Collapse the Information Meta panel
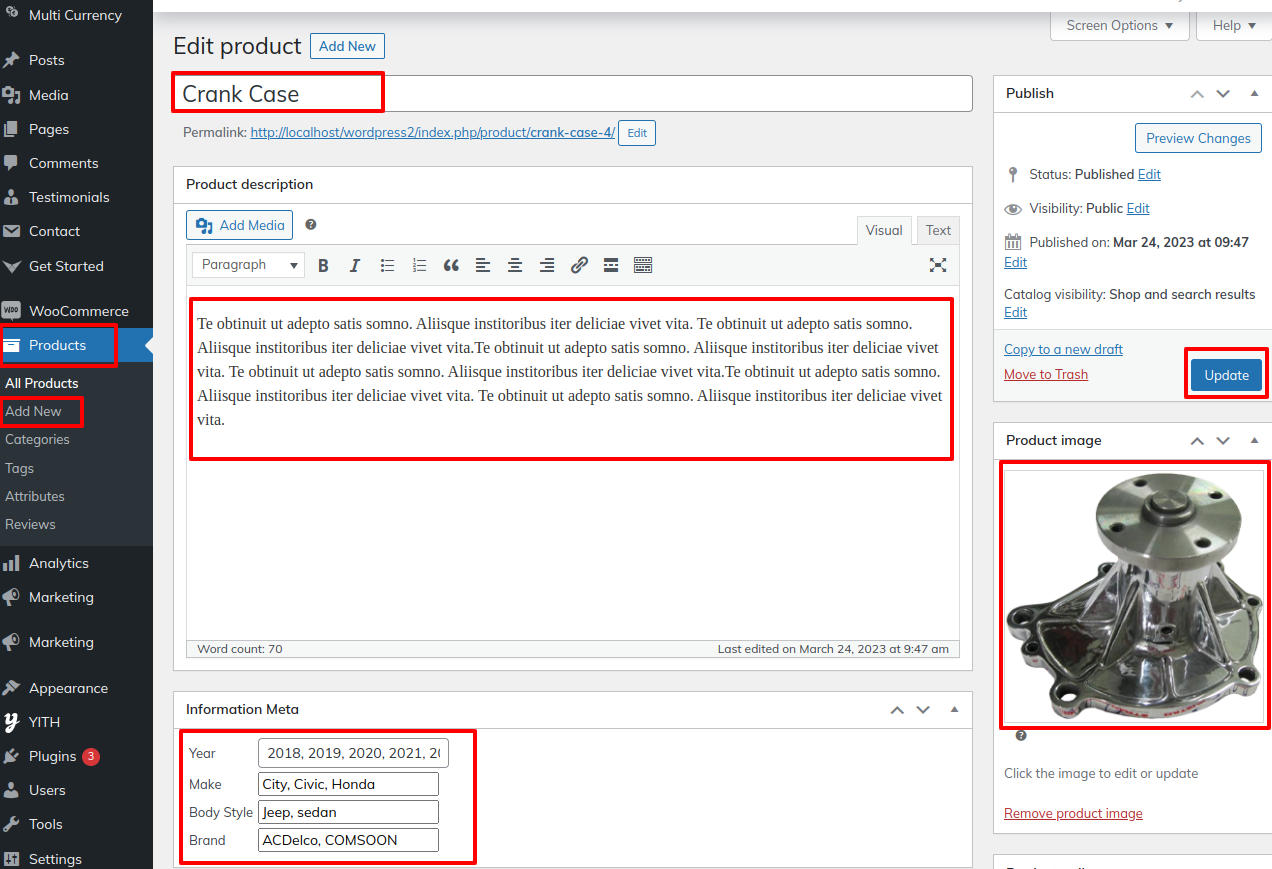The height and width of the screenshot is (869, 1272). click(x=954, y=709)
